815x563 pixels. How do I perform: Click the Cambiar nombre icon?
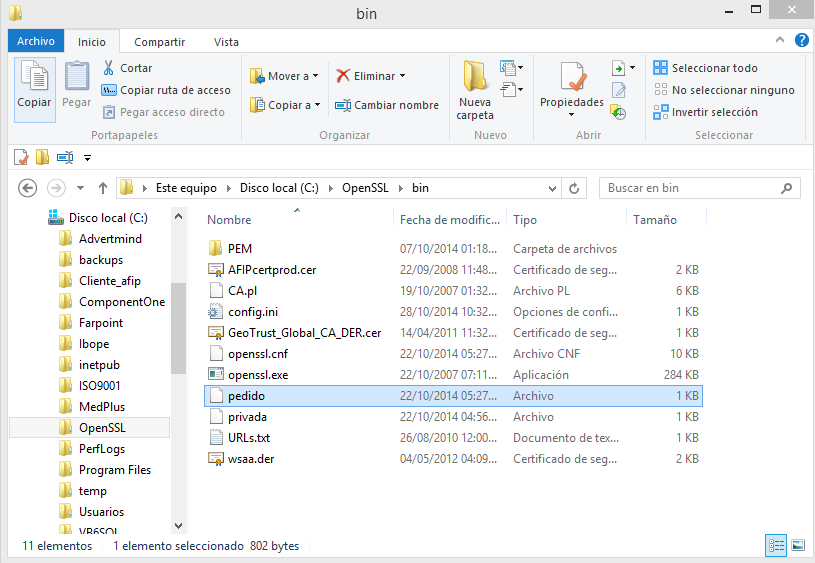click(x=343, y=105)
